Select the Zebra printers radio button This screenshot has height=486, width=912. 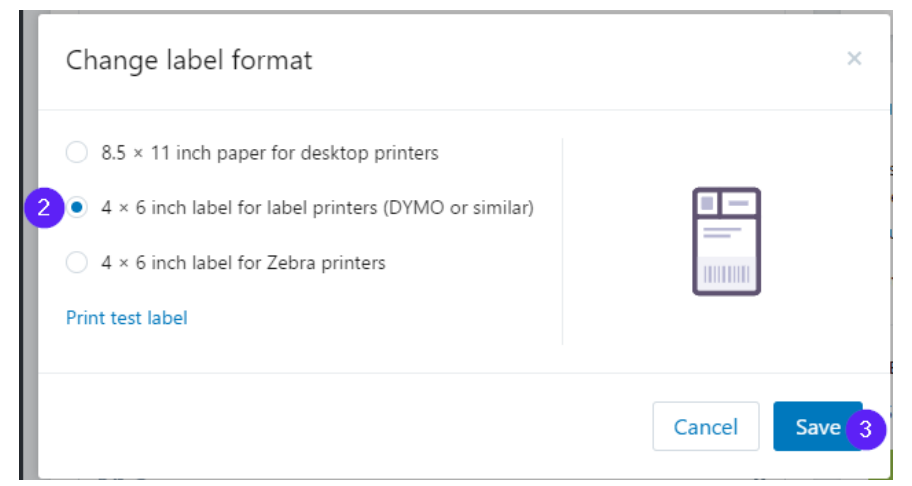pyautogui.click(x=76, y=262)
